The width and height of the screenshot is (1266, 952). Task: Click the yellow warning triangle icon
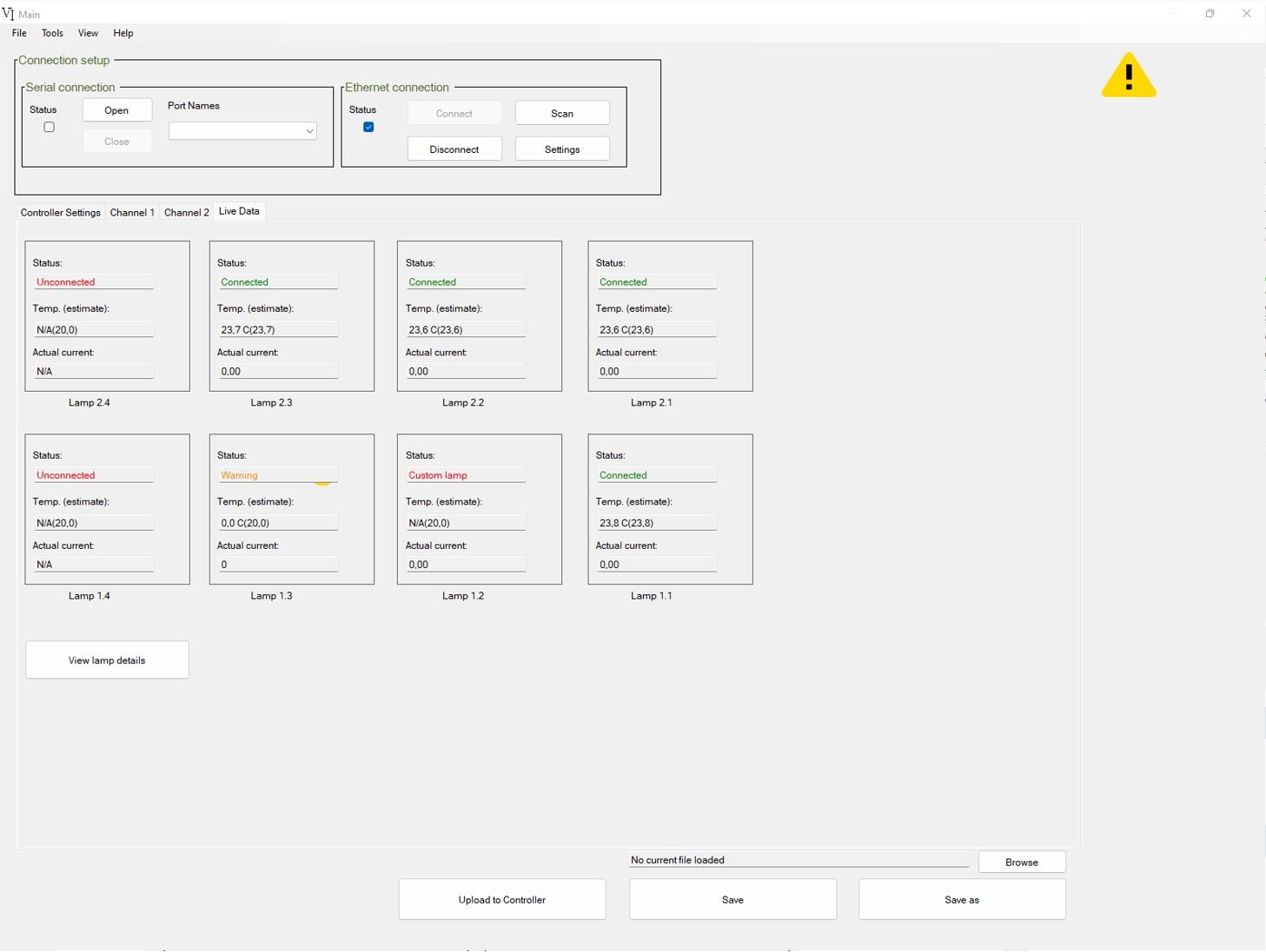click(x=1129, y=76)
